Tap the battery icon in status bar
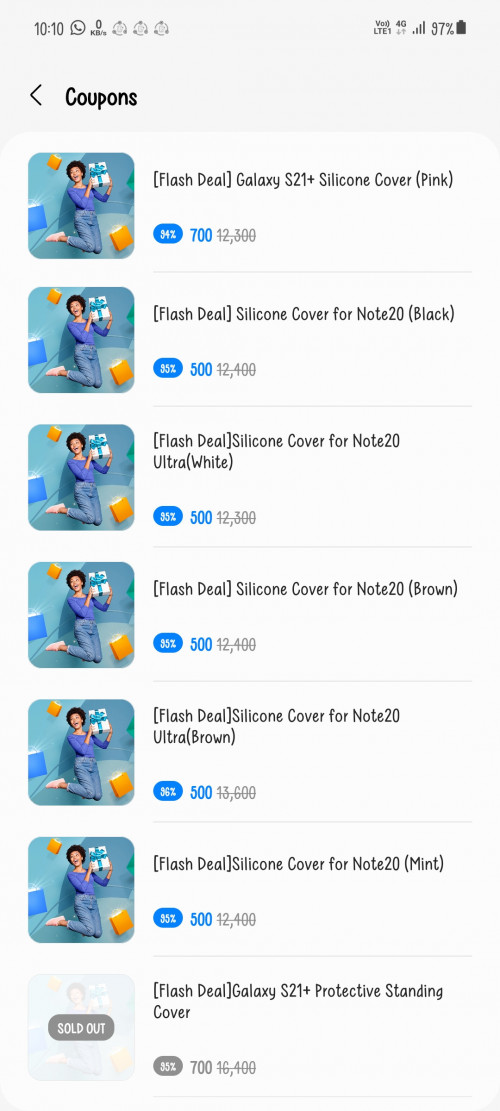 [x=461, y=28]
